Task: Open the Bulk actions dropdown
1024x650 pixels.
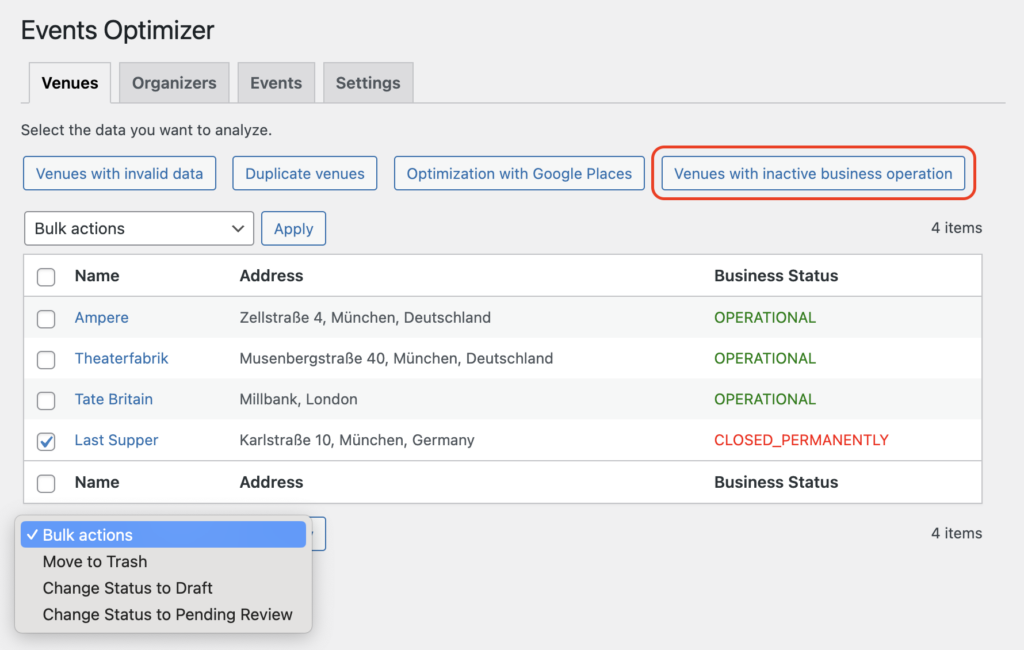Action: pos(138,228)
